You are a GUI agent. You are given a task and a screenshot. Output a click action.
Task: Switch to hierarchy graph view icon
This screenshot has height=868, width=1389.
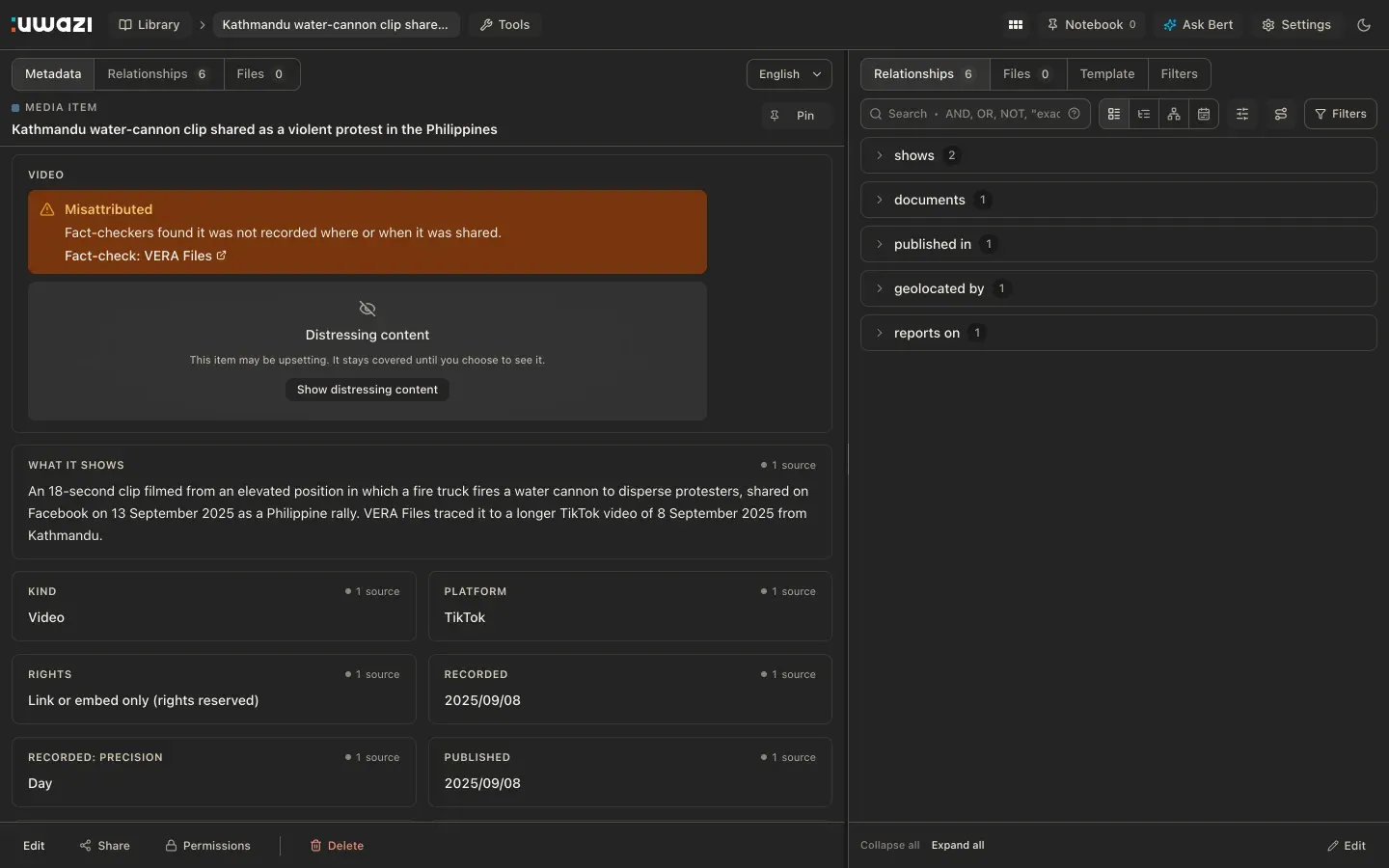pyautogui.click(x=1174, y=114)
